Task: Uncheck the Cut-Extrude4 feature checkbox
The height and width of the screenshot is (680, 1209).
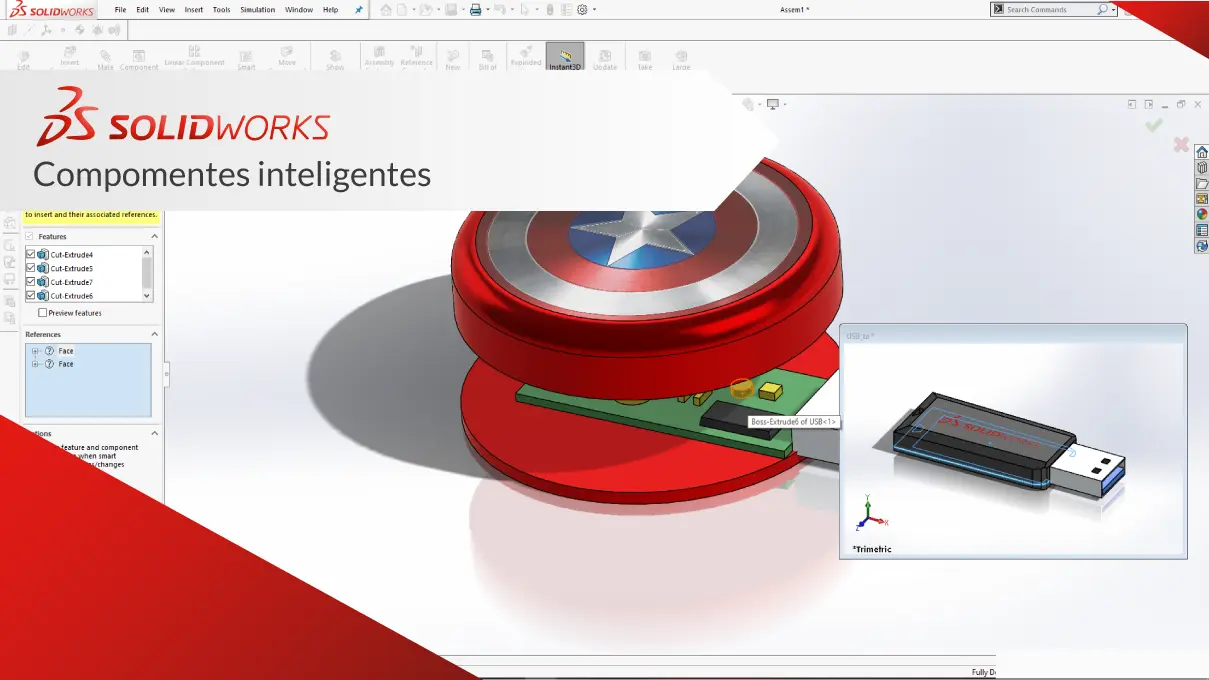Action: point(30,255)
